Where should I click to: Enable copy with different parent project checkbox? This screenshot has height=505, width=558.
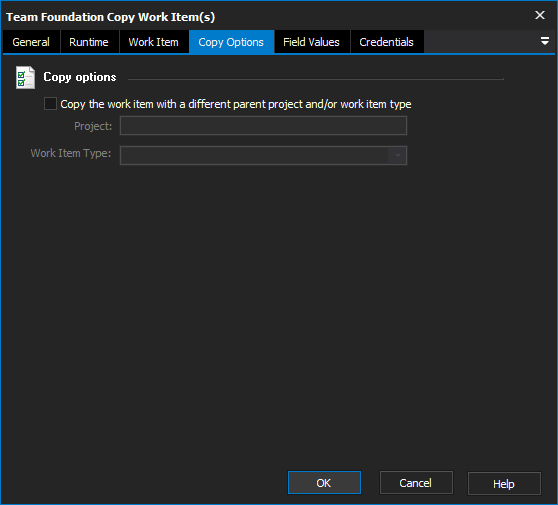pos(50,104)
